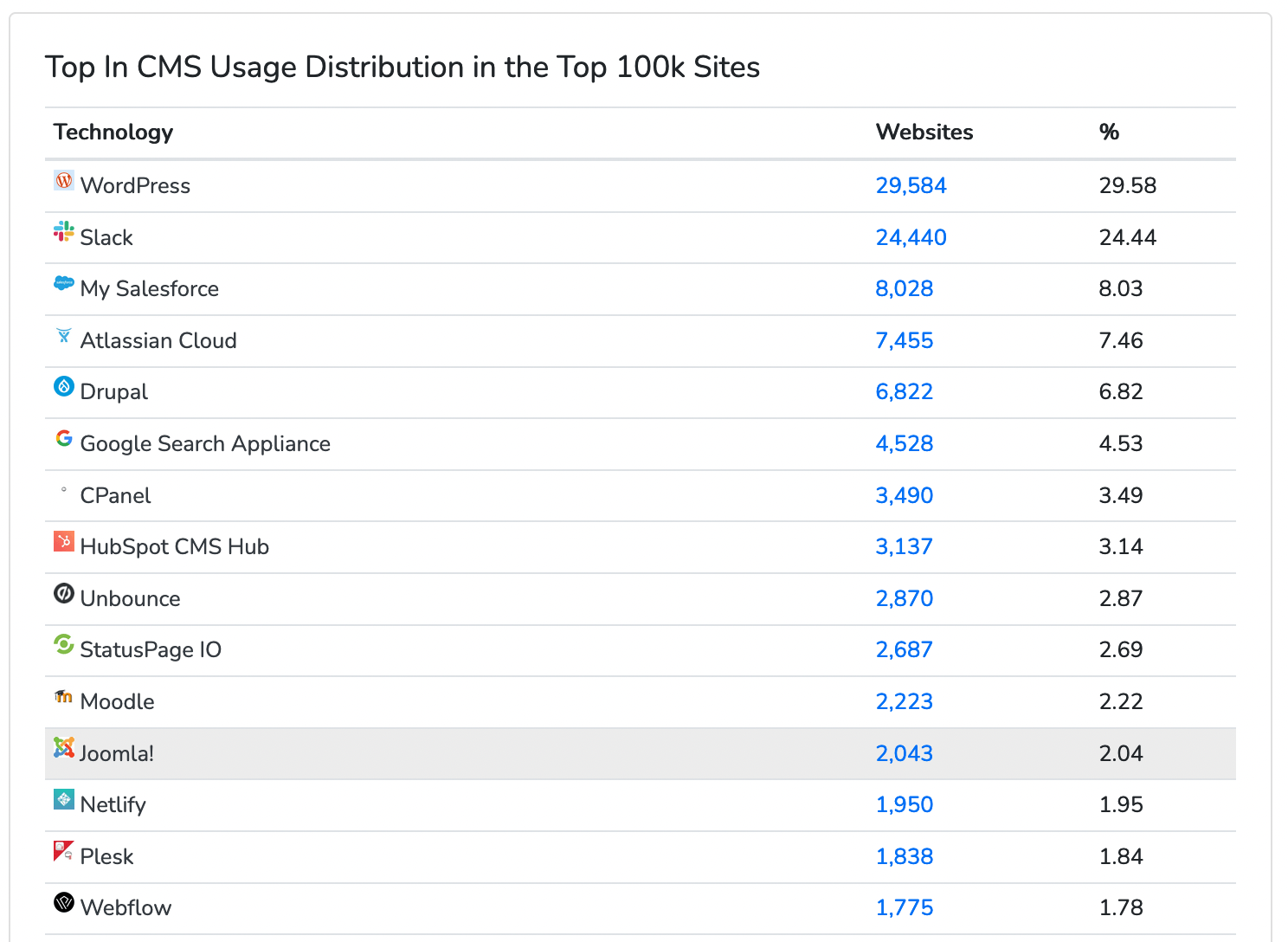The image size is (1288, 942).
Task: Open Atlassian Cloud count 7,455
Action: tap(905, 340)
